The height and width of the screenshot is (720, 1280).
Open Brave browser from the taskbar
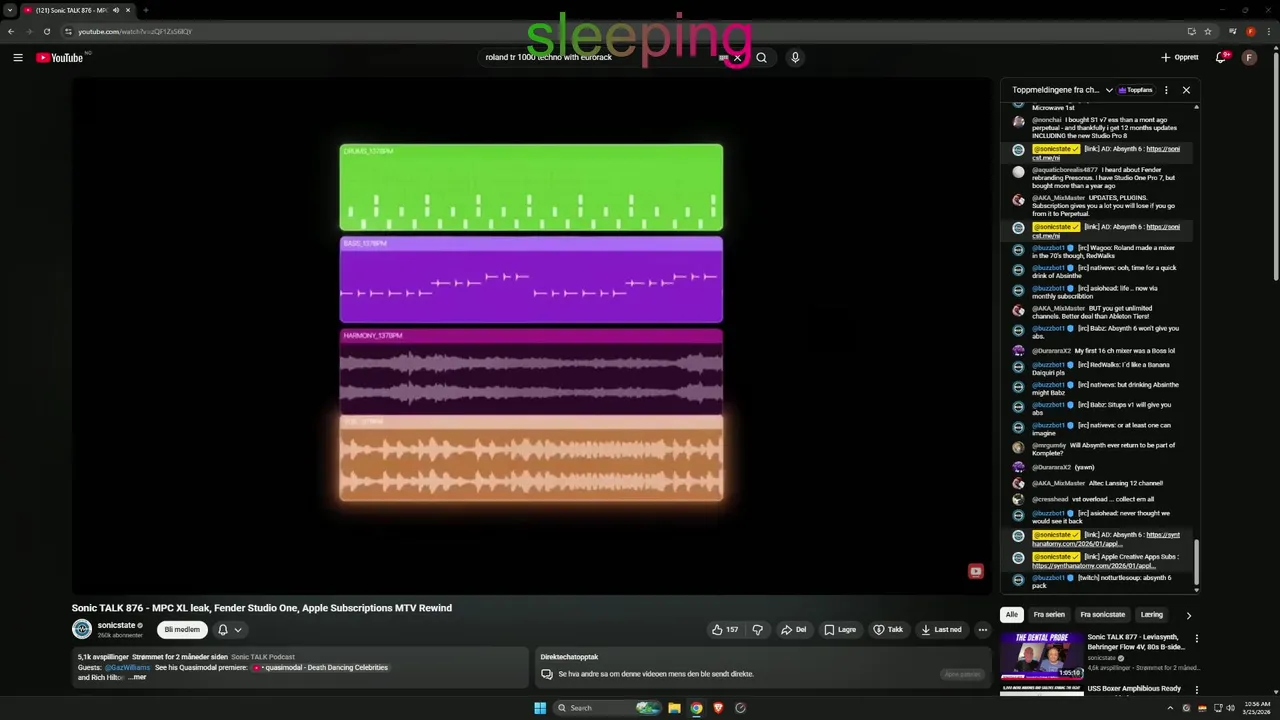click(x=718, y=708)
